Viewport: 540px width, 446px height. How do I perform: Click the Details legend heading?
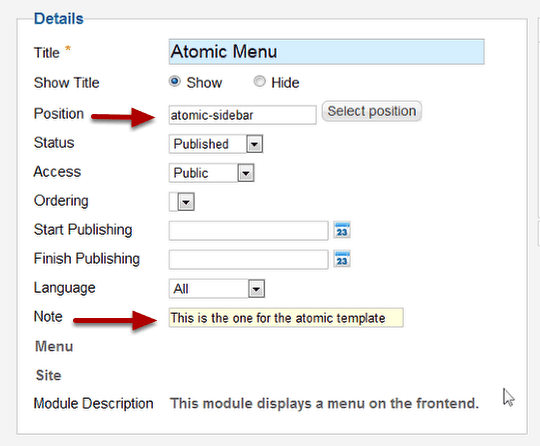pos(59,19)
